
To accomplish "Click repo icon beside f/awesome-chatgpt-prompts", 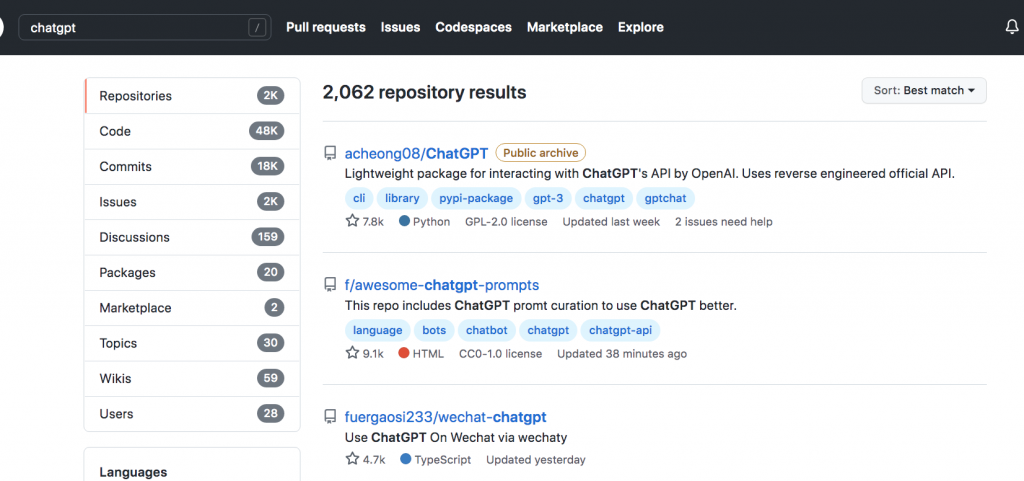I will pyautogui.click(x=330, y=285).
